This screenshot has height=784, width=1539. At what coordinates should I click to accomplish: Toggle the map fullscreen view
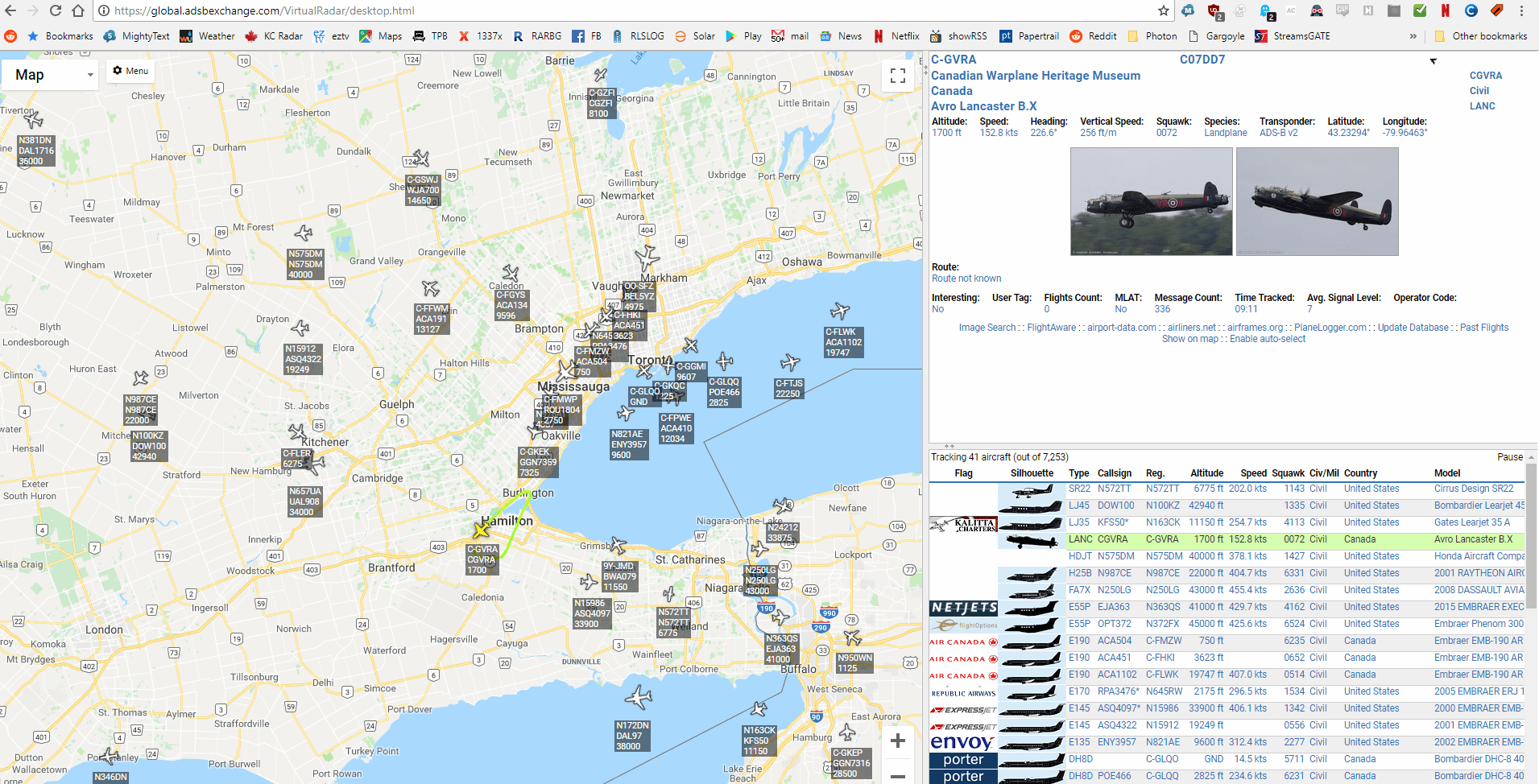pyautogui.click(x=898, y=76)
